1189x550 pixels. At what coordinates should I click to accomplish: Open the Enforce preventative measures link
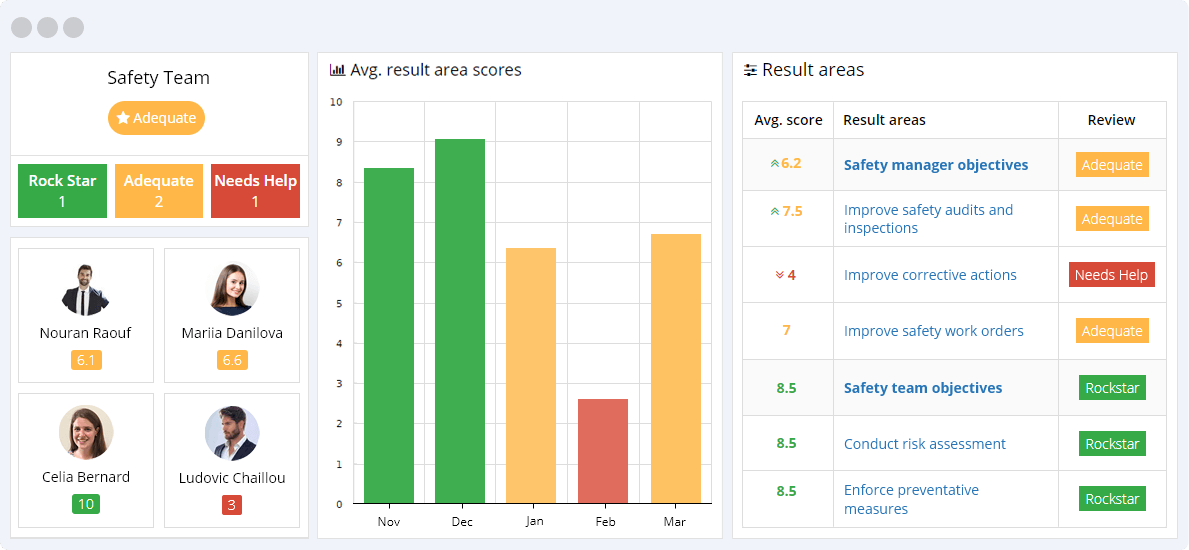911,499
